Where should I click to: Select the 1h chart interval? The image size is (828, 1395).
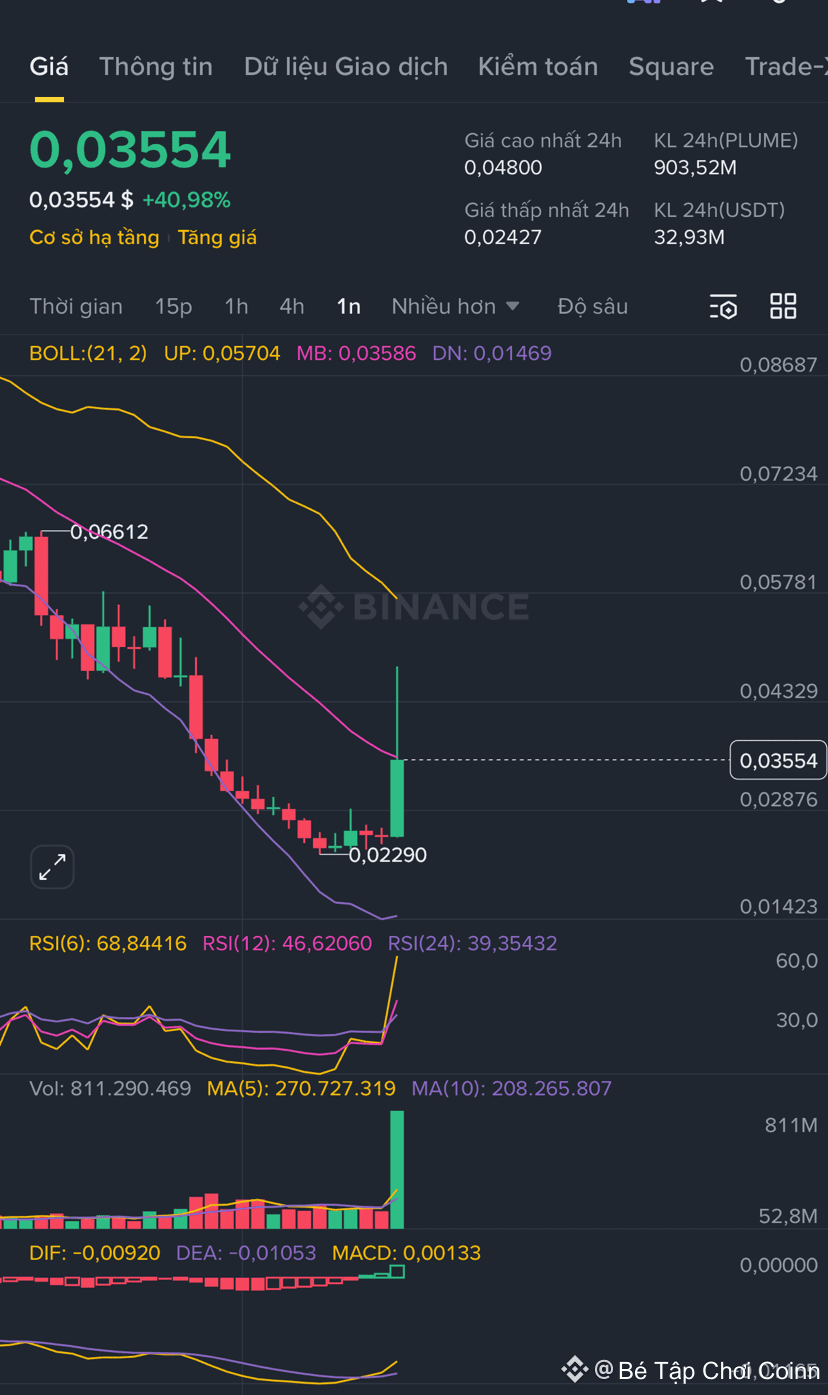[x=236, y=306]
